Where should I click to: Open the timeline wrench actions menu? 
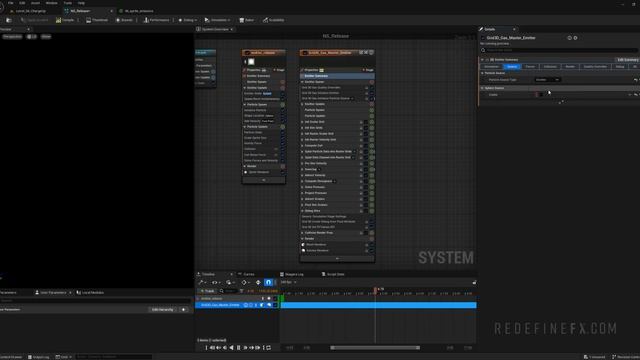point(202,282)
